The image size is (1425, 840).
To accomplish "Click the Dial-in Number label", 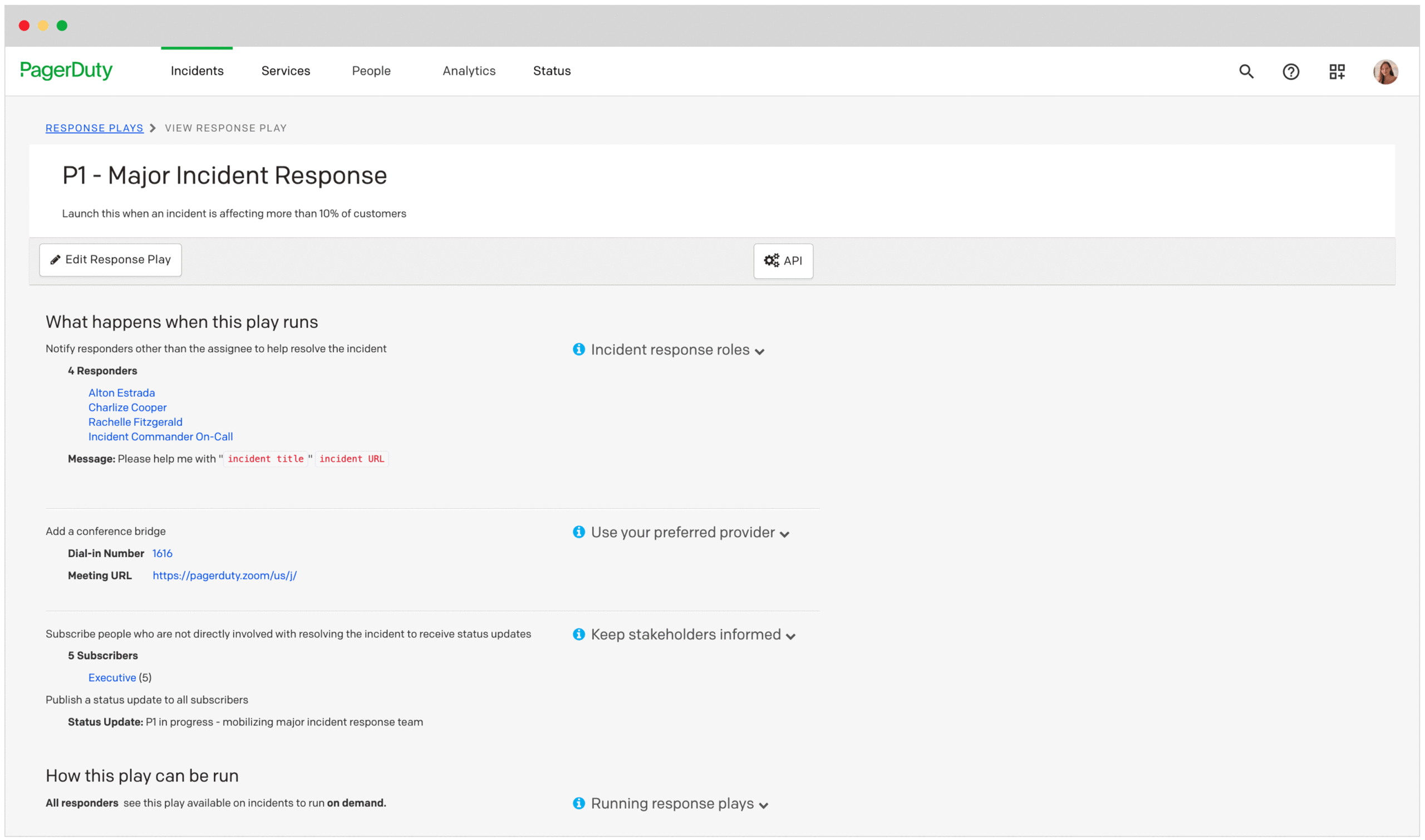I will [x=106, y=553].
